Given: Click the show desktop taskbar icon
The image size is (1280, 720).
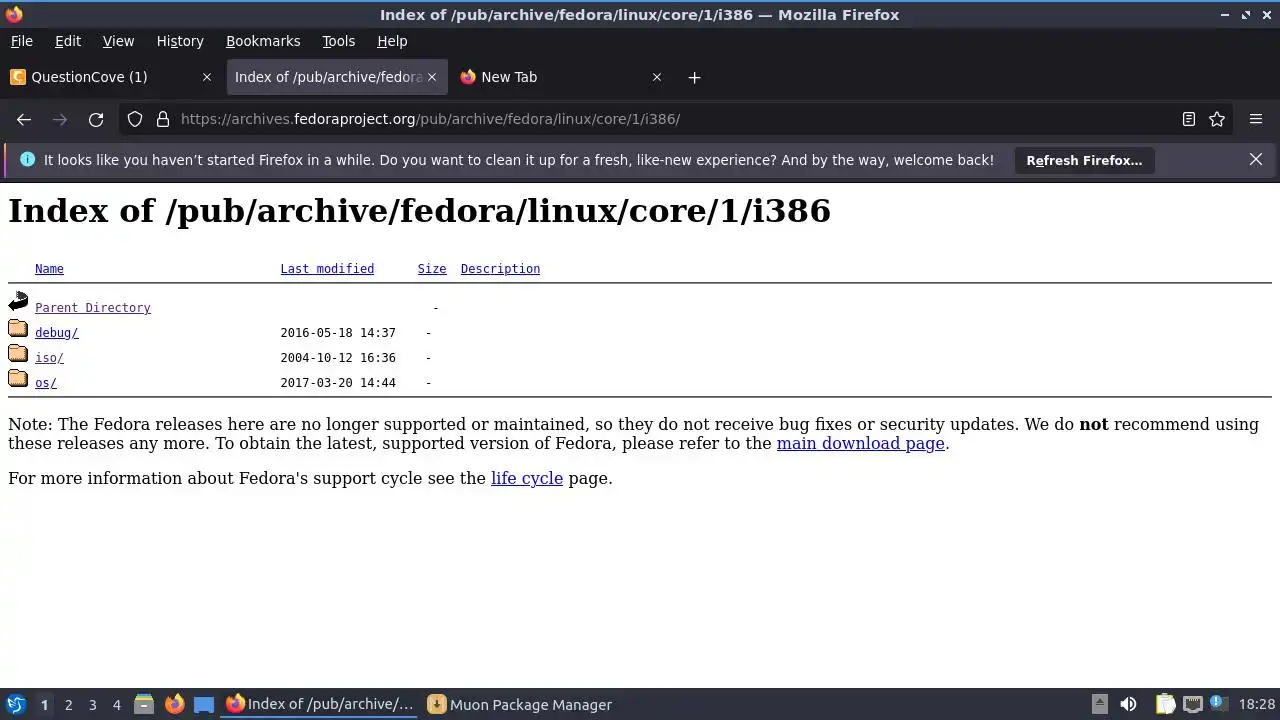Looking at the screenshot, I should [x=204, y=704].
